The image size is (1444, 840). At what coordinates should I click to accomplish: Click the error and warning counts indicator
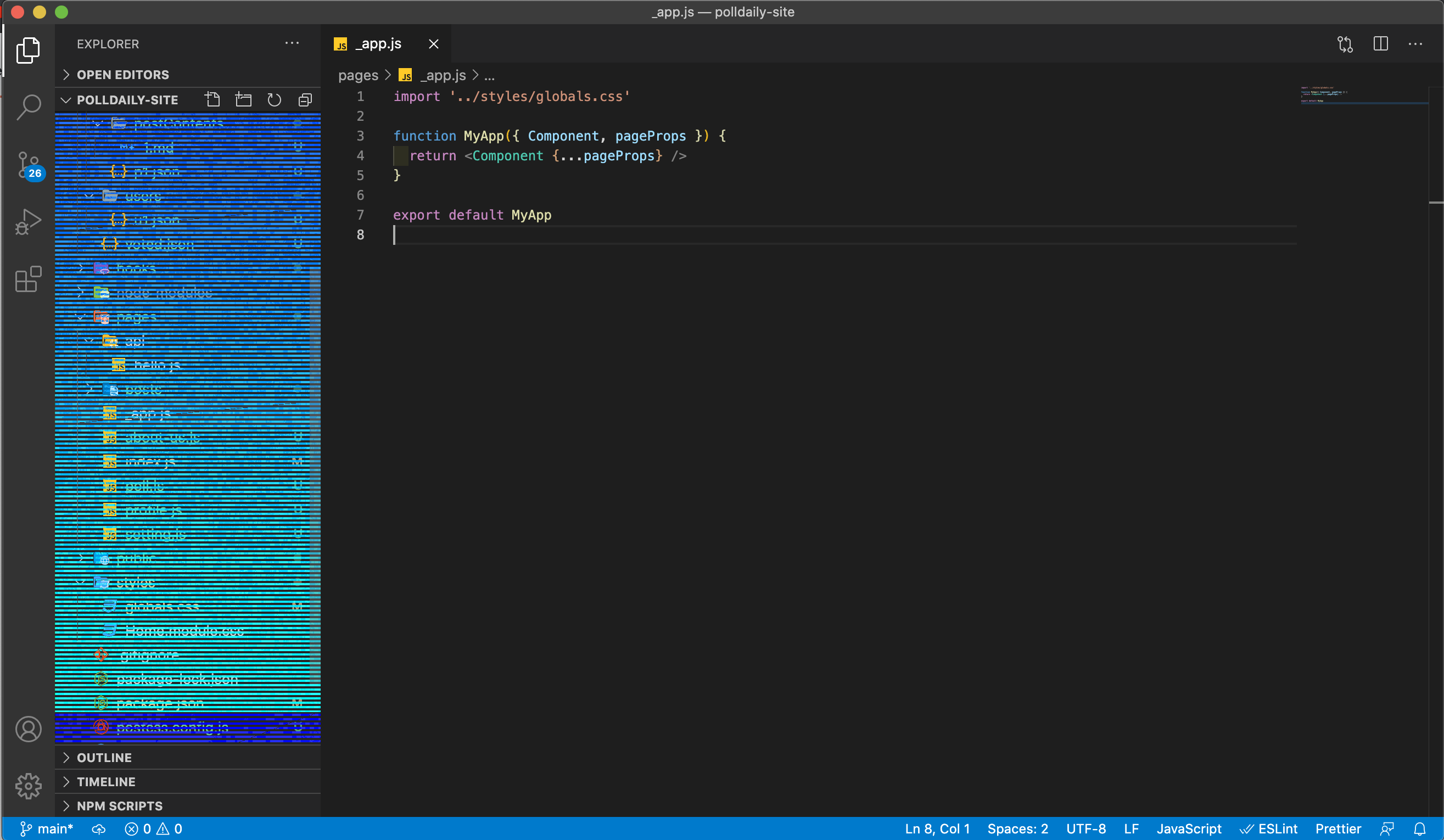pyautogui.click(x=154, y=828)
